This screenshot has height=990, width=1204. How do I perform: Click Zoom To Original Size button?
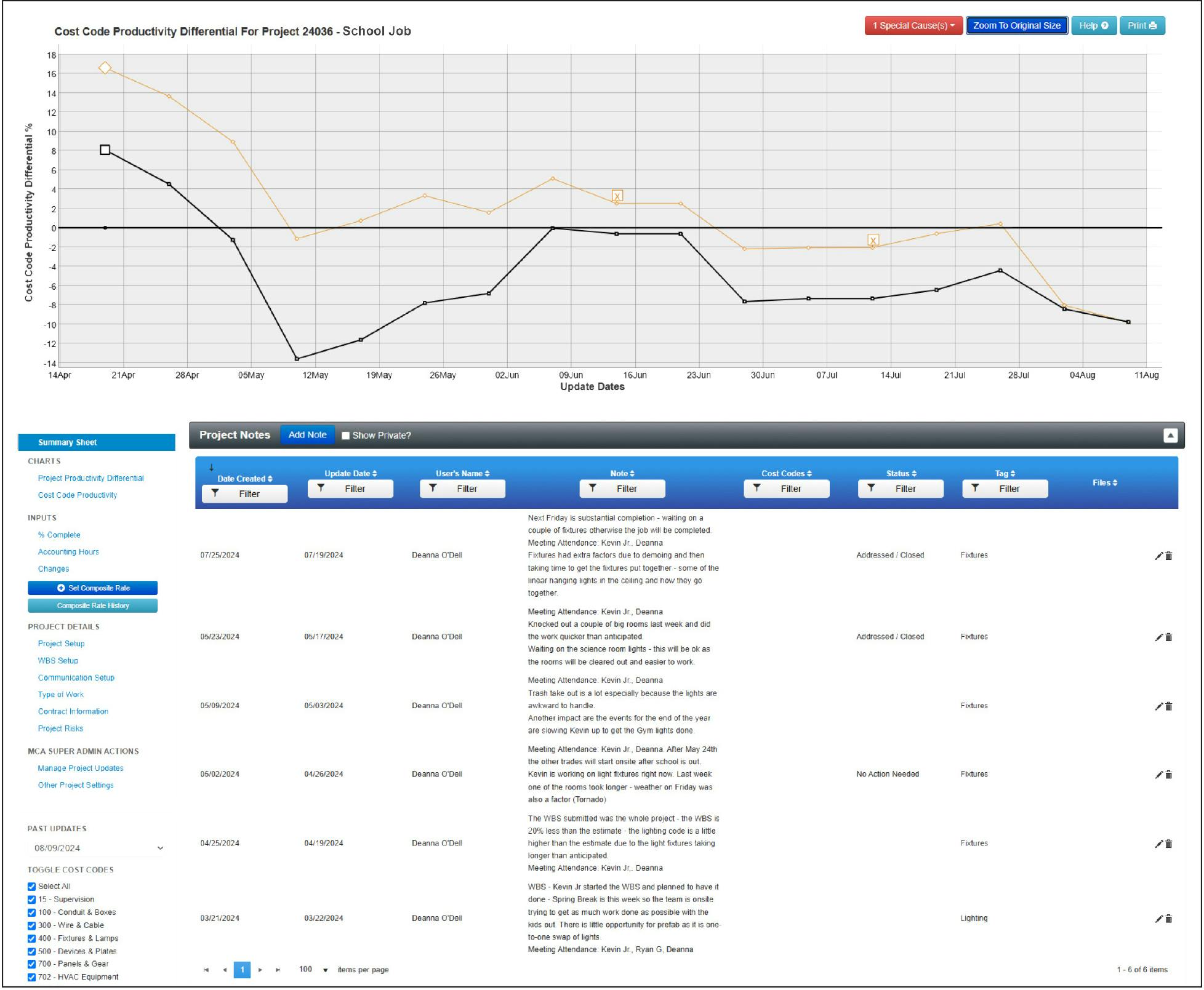(x=1018, y=26)
